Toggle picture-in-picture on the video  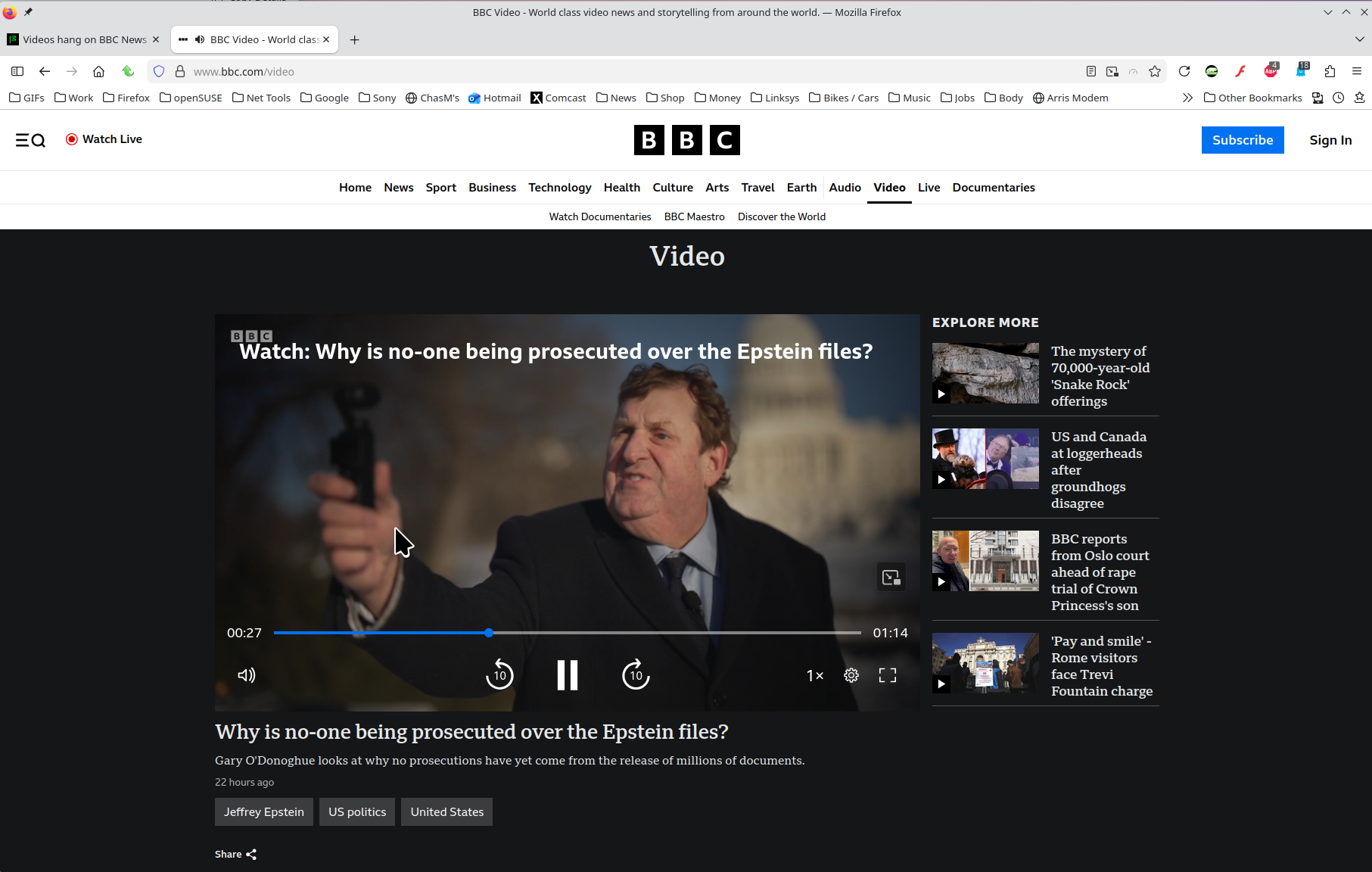(x=891, y=578)
